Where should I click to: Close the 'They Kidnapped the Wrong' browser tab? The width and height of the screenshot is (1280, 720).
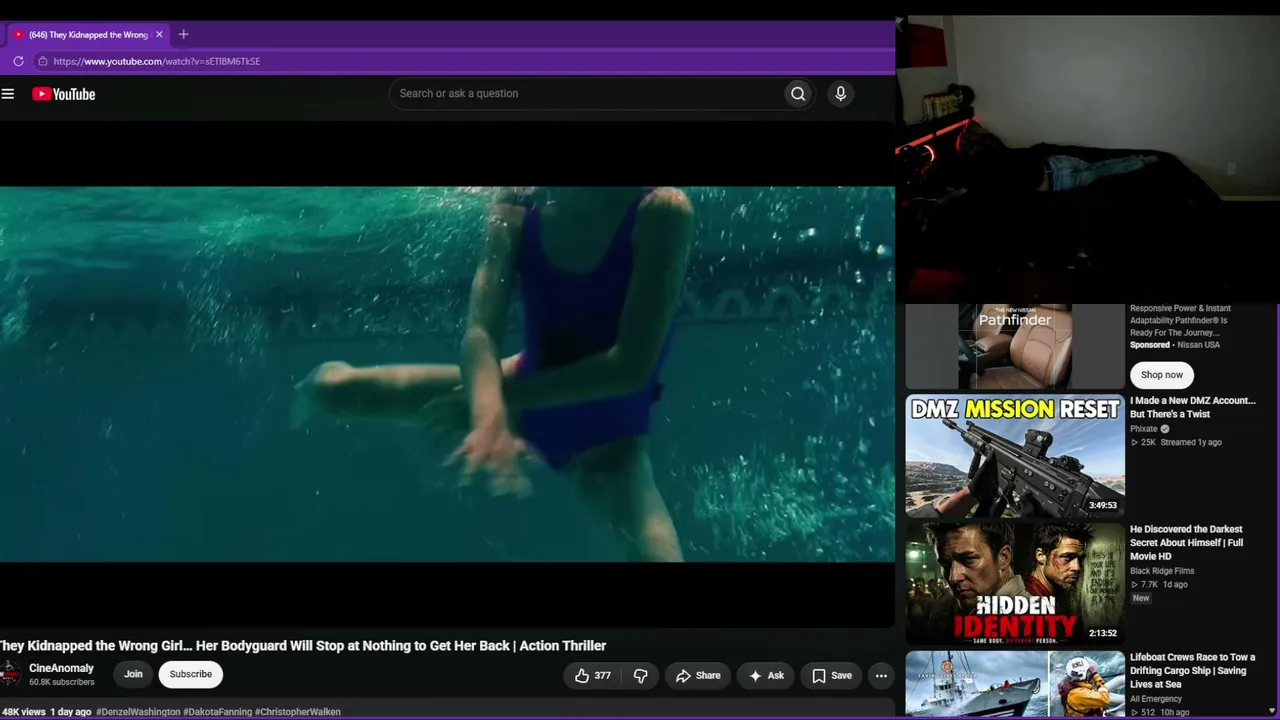coord(158,35)
